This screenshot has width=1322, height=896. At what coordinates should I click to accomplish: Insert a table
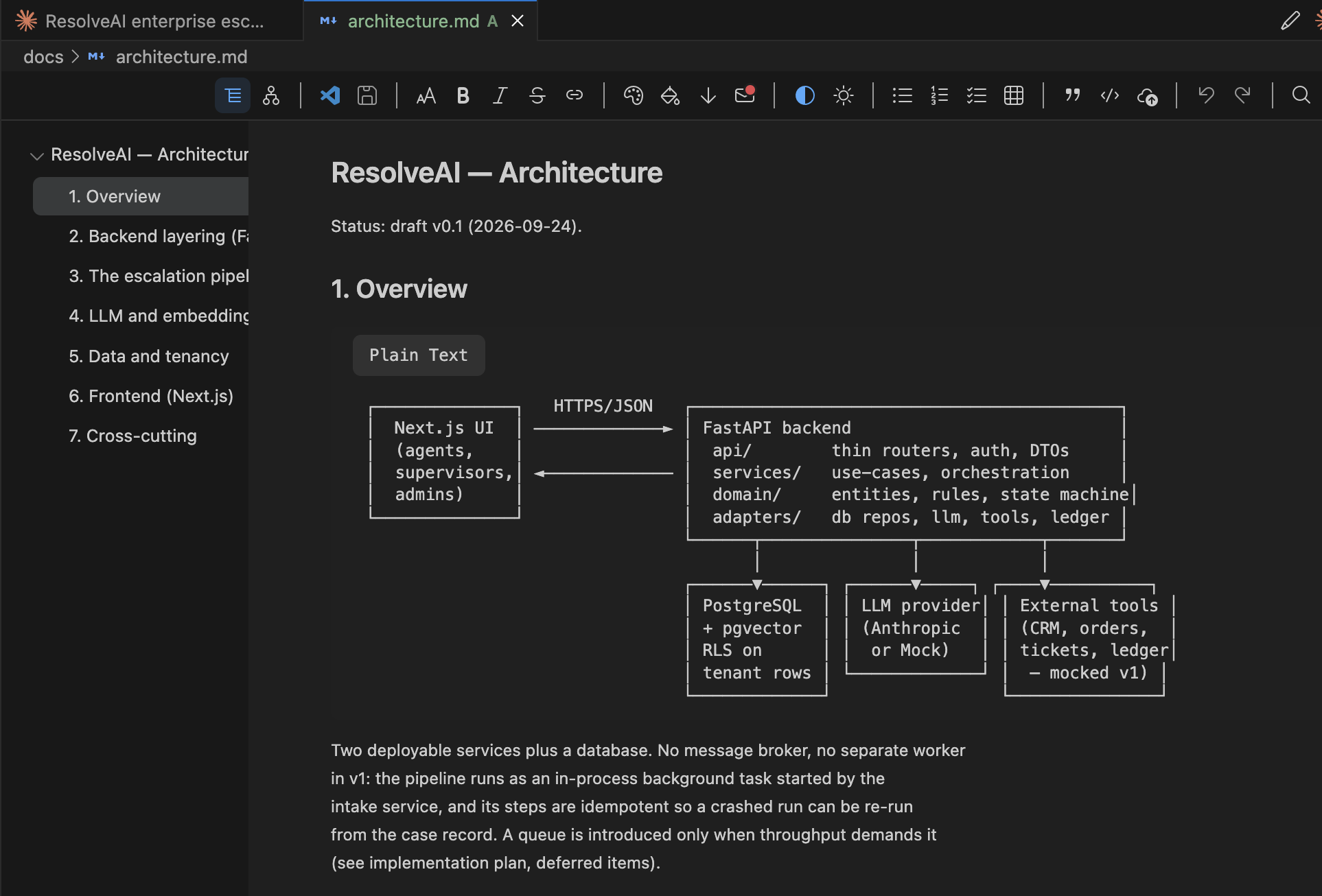(1014, 95)
